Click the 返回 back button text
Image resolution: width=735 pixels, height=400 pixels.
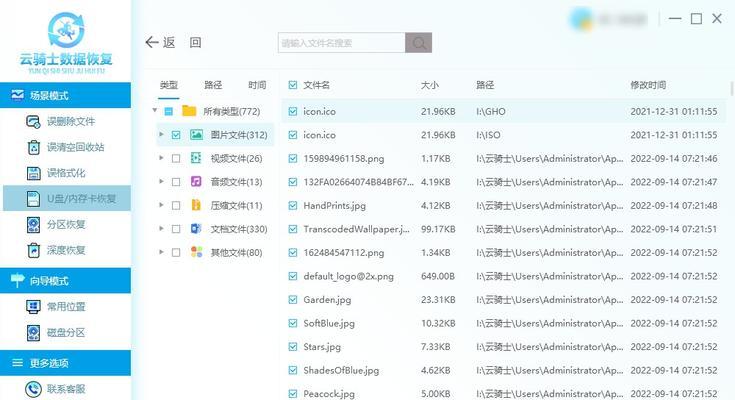[182, 43]
